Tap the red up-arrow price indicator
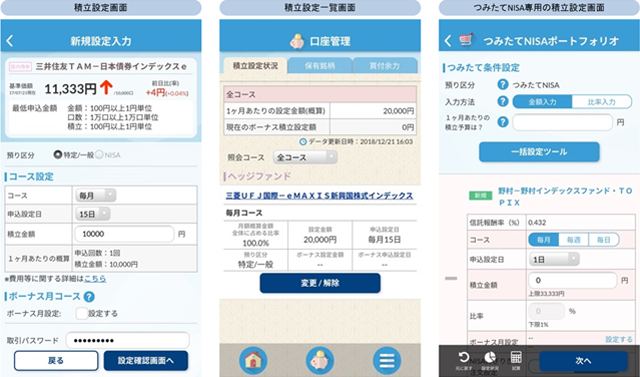Screen dimensions: 640x377 (106, 87)
